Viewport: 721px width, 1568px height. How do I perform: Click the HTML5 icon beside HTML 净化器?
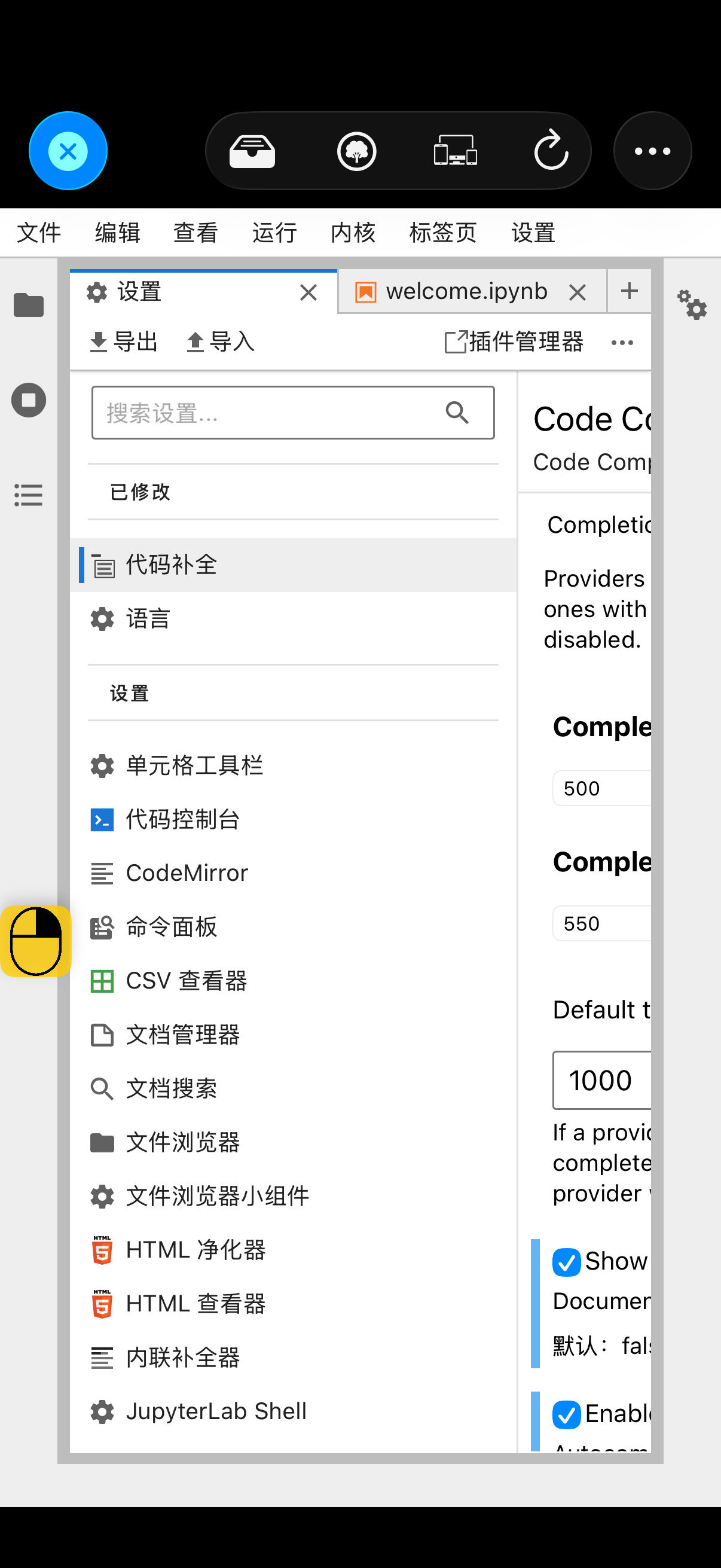[x=102, y=1250]
